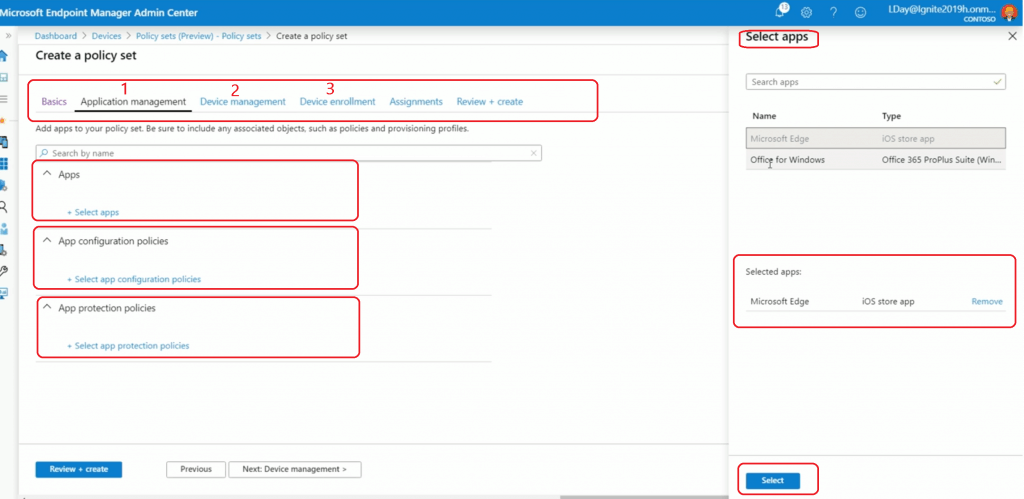Click Microsoft Edge under Selected apps
Viewport: 1024px width, 499px height.
780,301
